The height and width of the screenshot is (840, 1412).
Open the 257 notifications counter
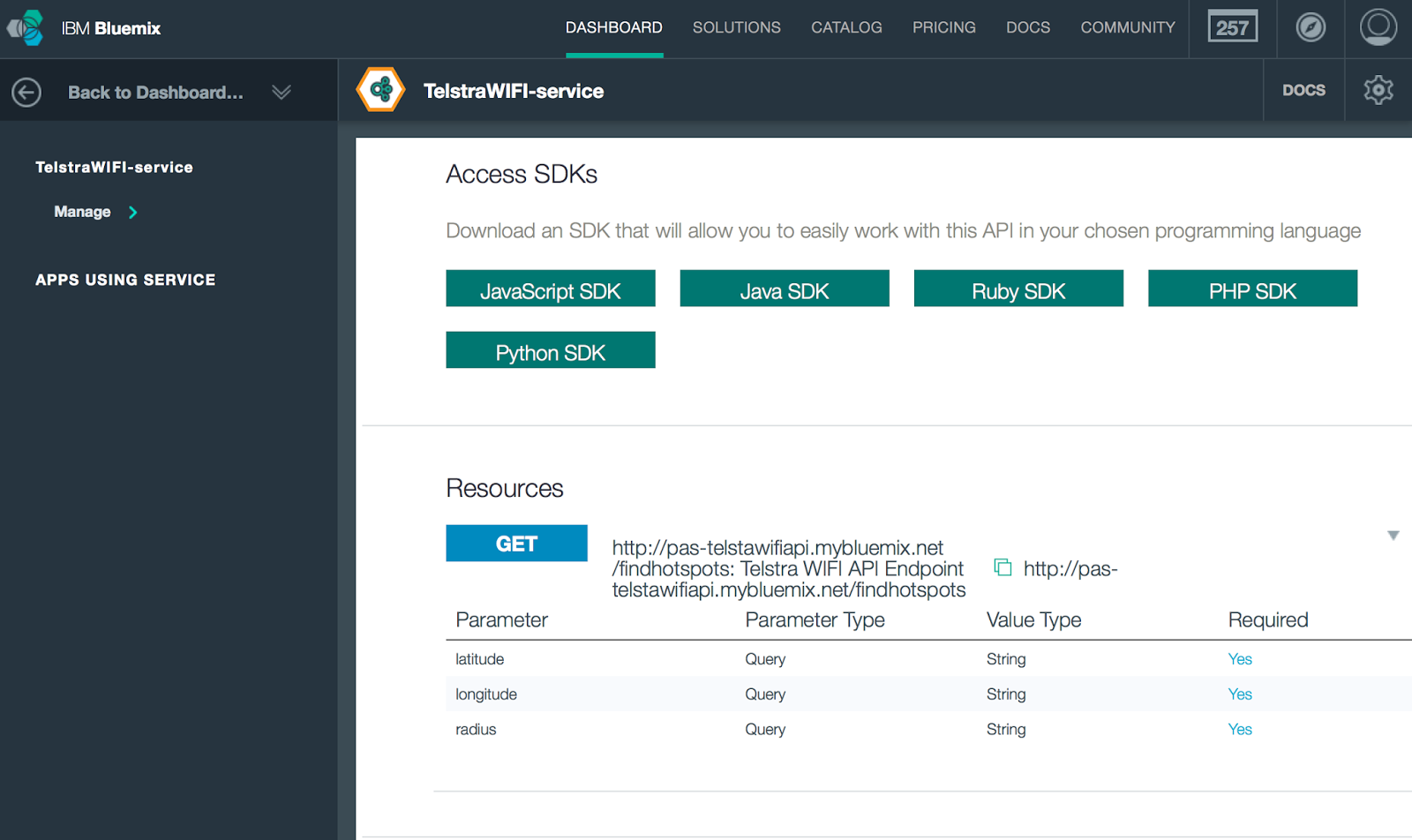coord(1232,27)
